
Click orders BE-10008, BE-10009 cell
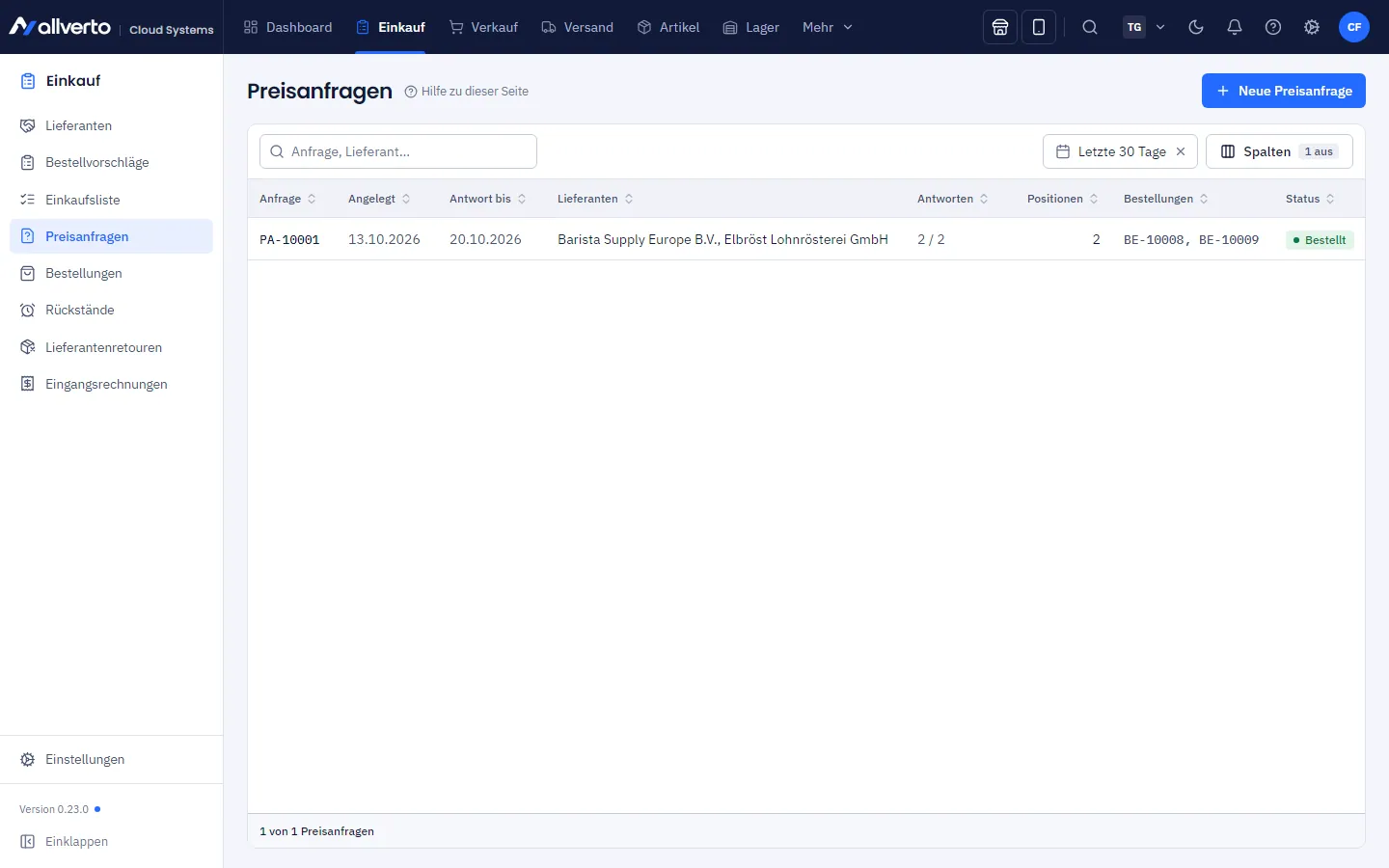[x=1191, y=239]
